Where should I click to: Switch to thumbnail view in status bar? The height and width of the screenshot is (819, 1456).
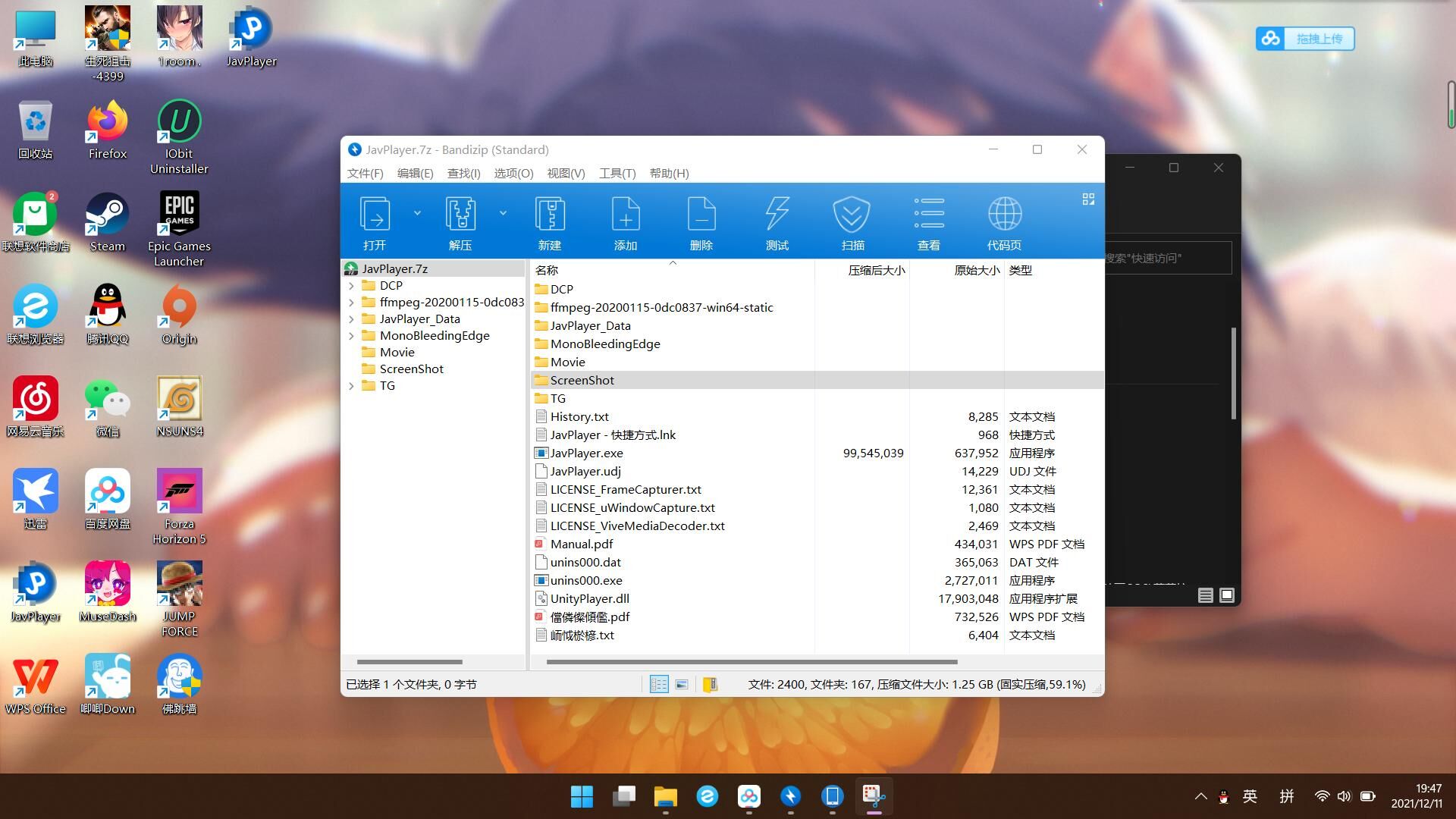point(682,684)
